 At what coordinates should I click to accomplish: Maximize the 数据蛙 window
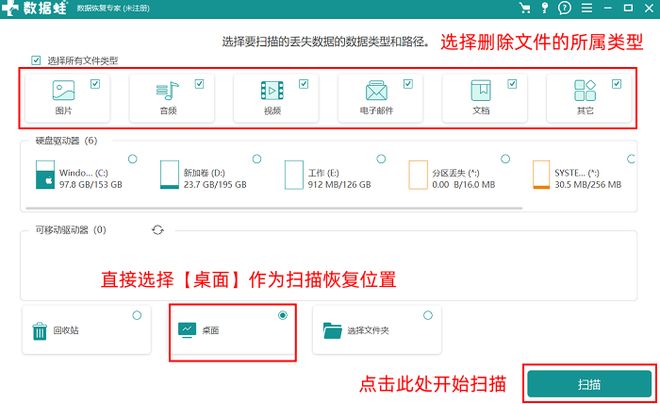pos(628,8)
